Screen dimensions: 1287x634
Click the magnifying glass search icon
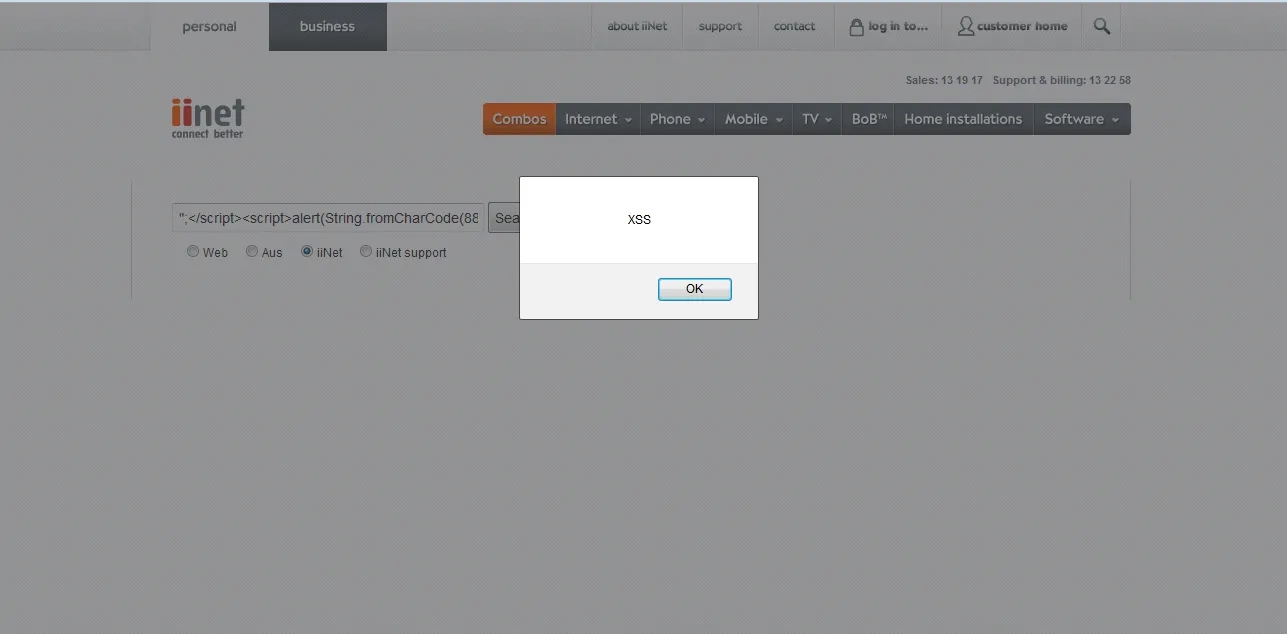(x=1101, y=27)
